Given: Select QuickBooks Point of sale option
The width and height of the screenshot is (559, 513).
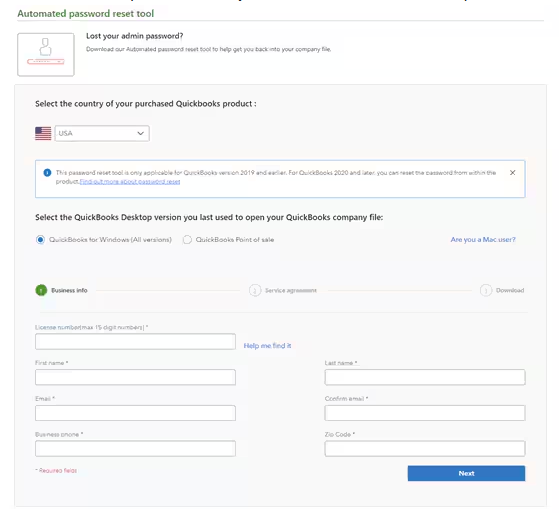Looking at the screenshot, I should tap(187, 240).
